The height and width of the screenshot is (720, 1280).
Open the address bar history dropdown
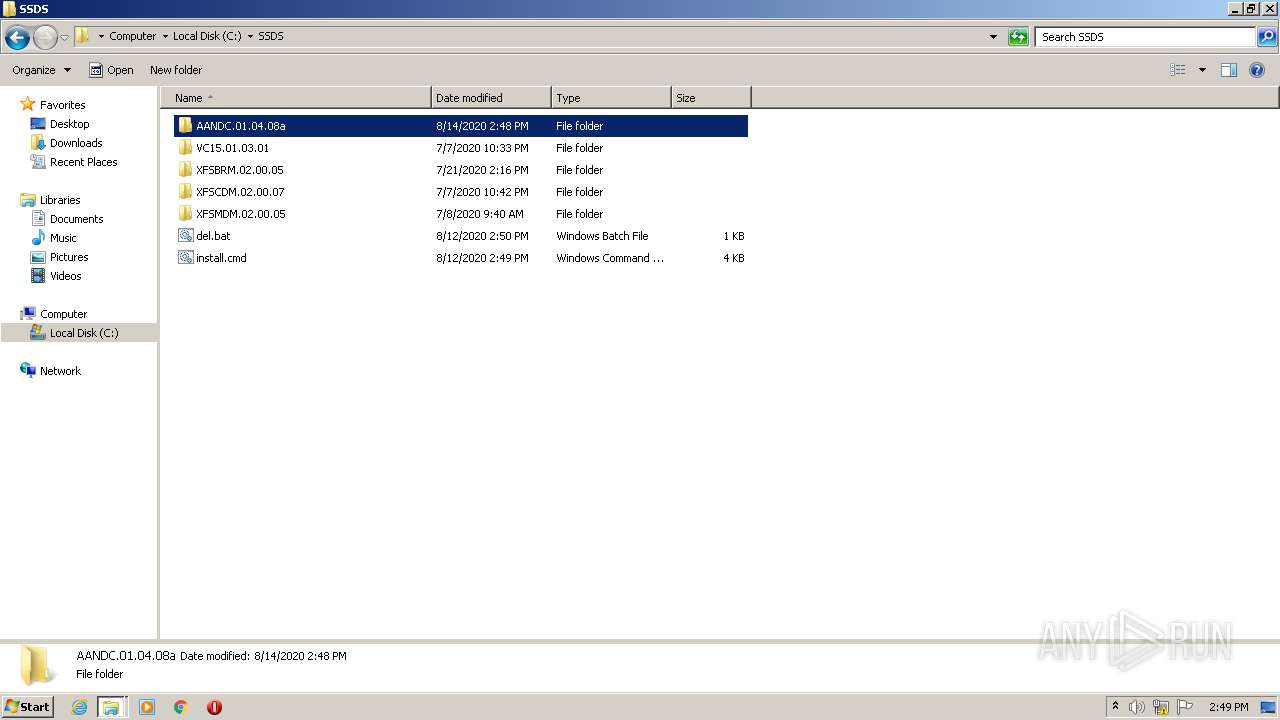pyautogui.click(x=993, y=37)
